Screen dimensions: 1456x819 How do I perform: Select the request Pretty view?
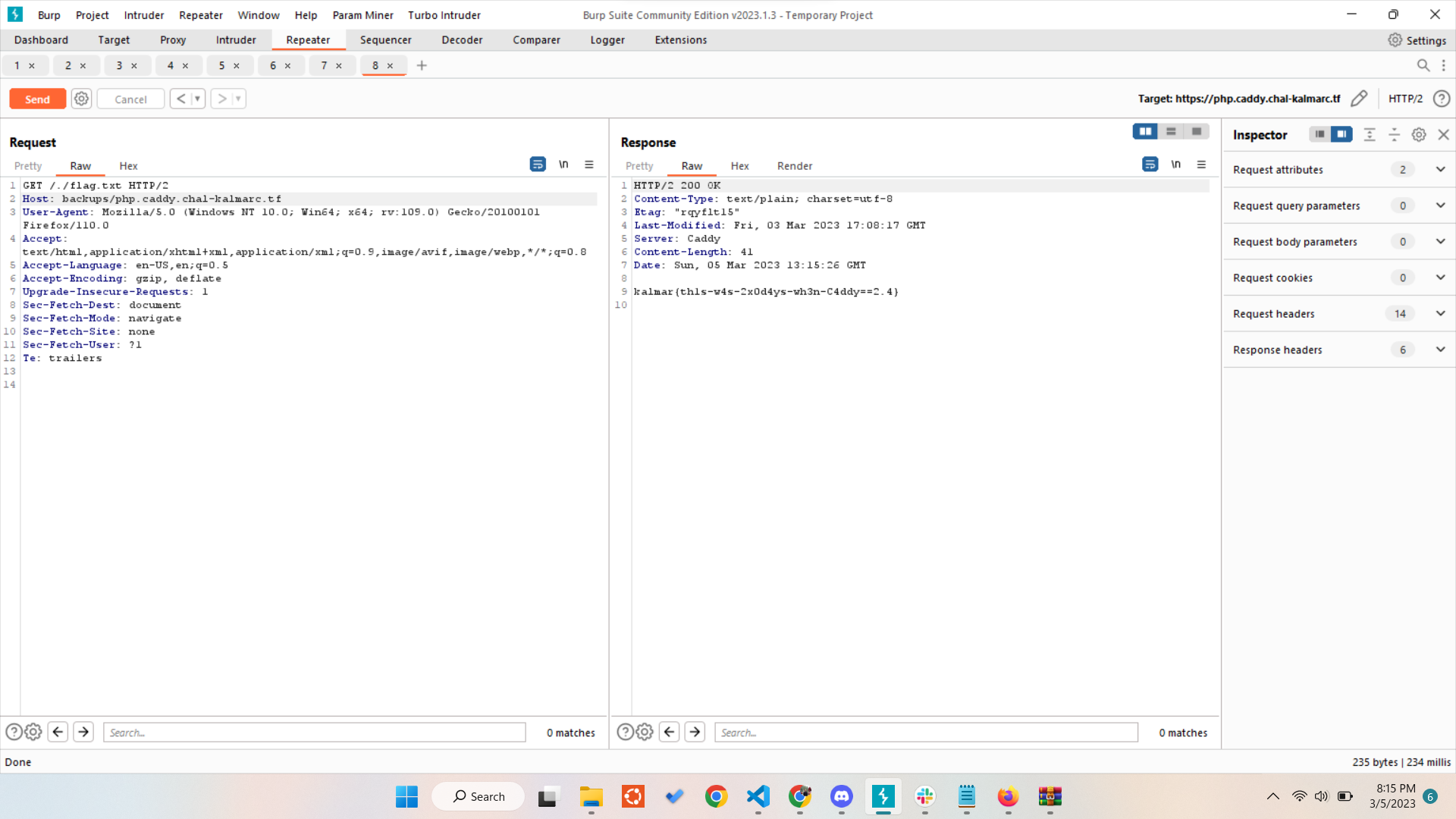(28, 166)
